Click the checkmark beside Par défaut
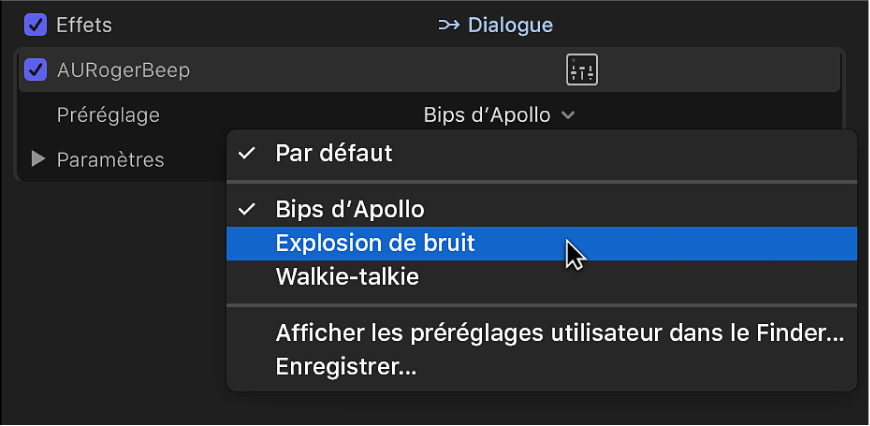Screen dimensions: 870x426 246,153
